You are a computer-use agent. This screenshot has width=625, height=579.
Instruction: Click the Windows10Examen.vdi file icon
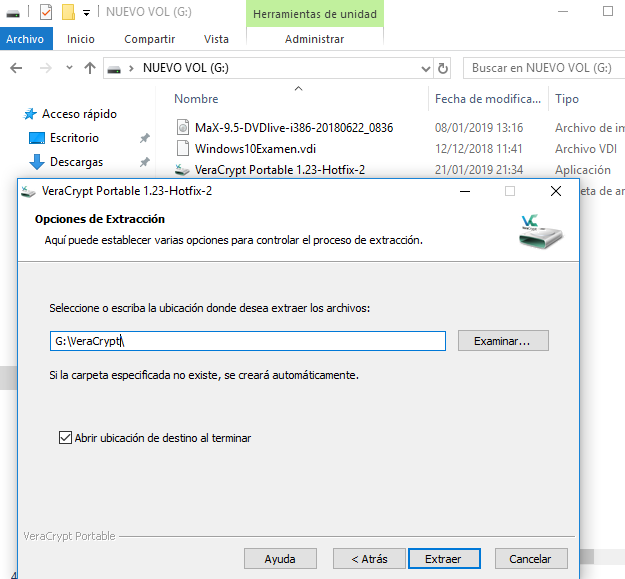coord(183,148)
